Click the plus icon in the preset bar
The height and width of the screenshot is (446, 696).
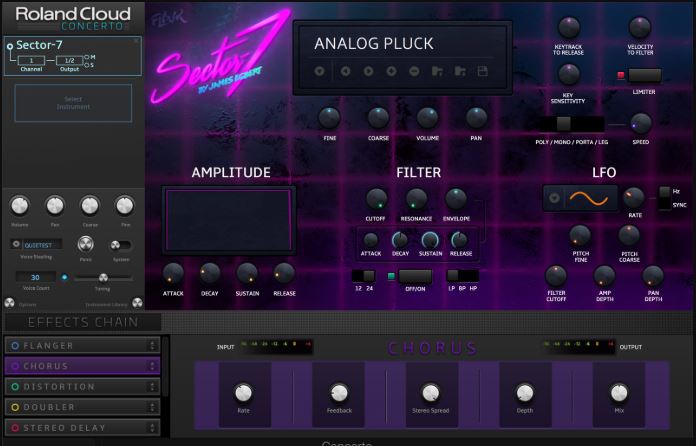(x=392, y=71)
